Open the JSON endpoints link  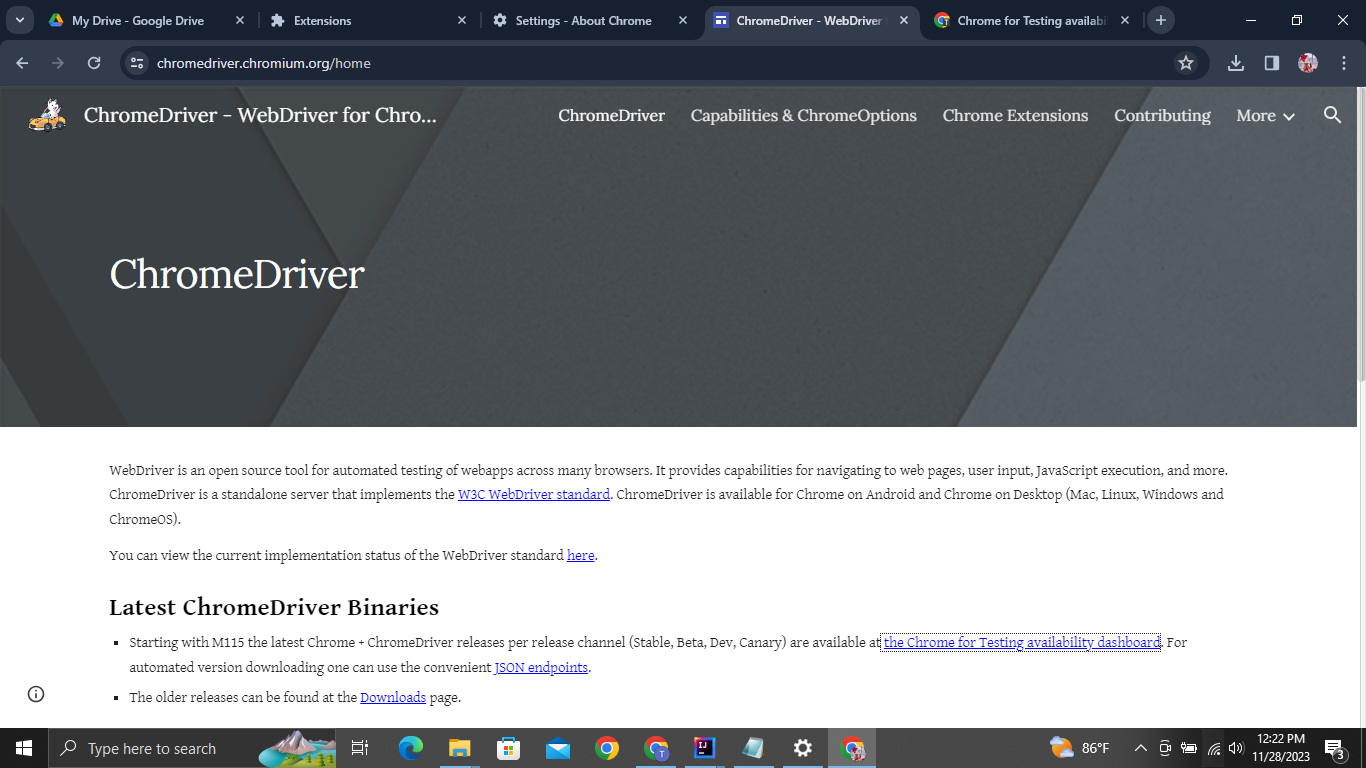point(541,667)
